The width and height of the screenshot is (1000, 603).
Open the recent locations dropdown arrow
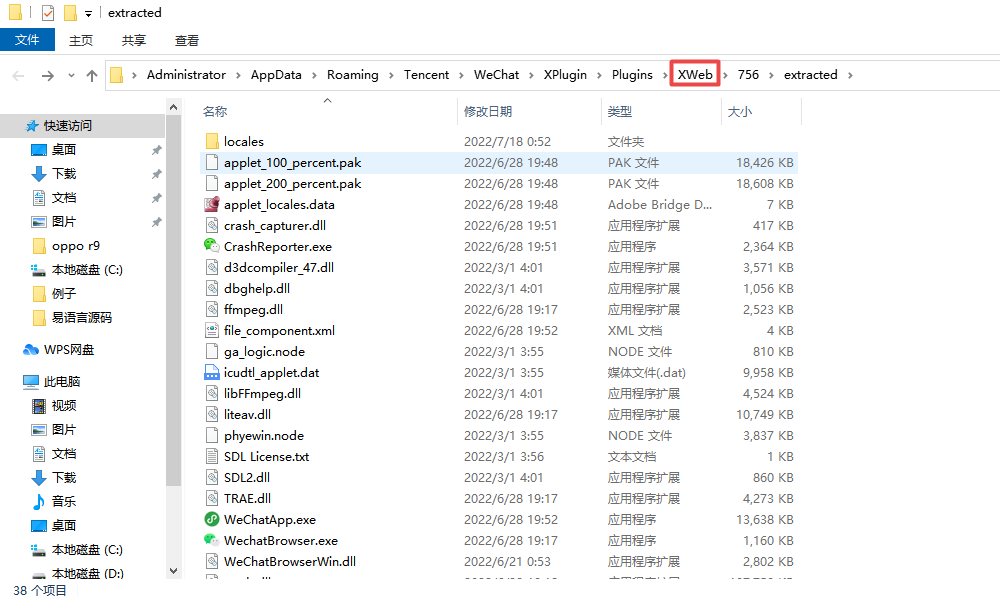[x=71, y=76]
